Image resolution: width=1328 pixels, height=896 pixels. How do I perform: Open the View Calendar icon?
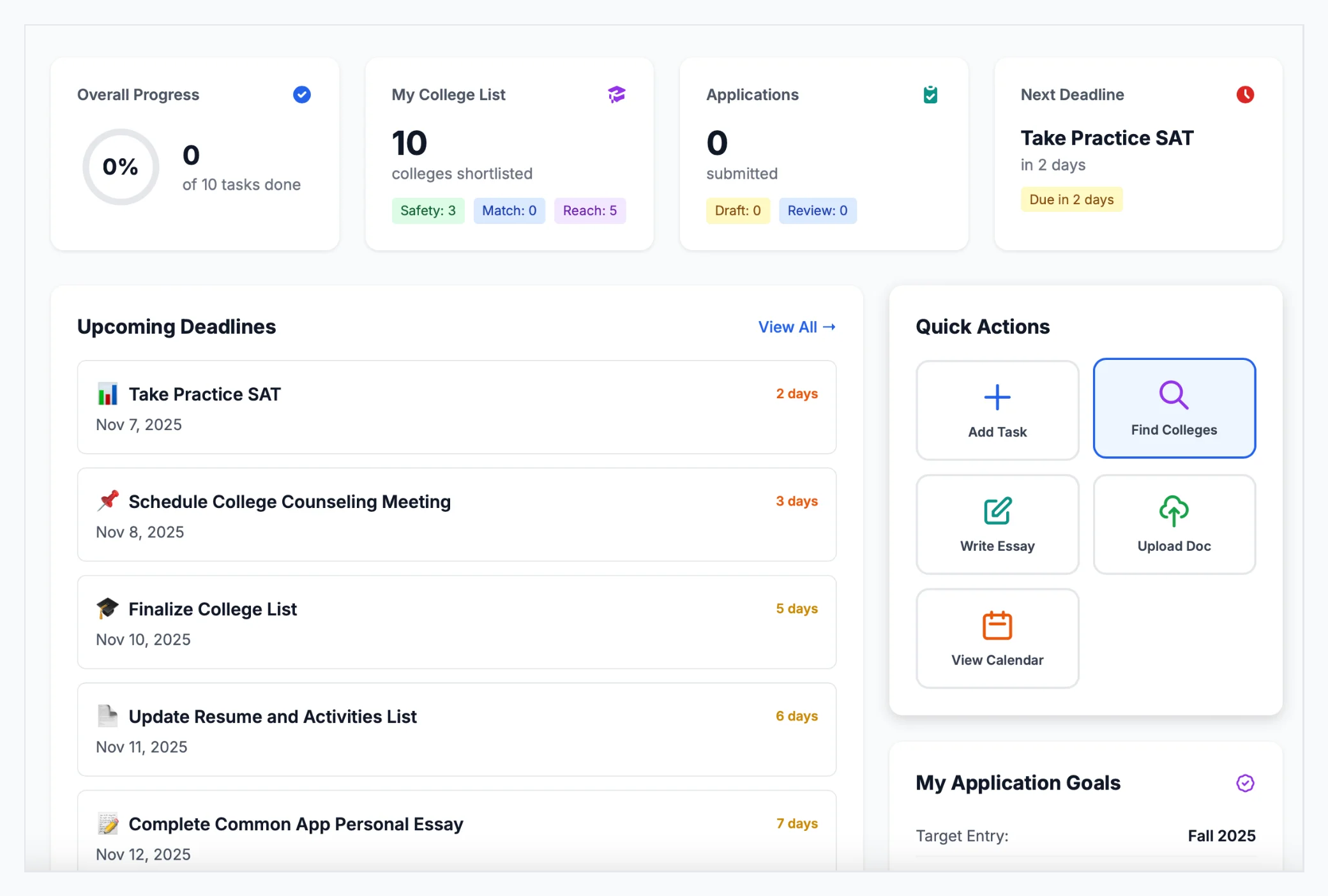(997, 625)
